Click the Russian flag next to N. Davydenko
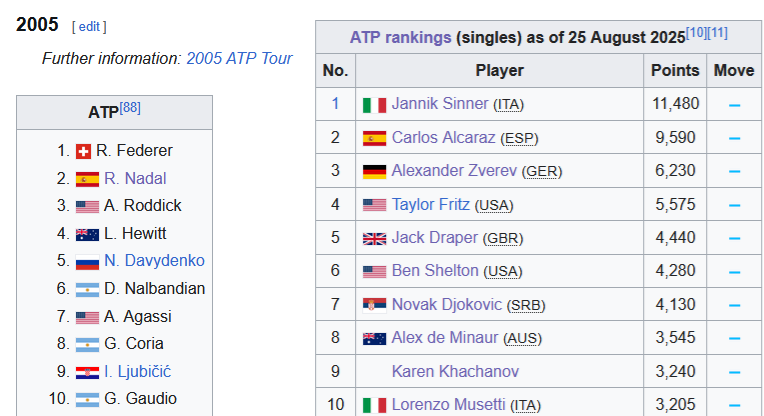 pos(87,262)
